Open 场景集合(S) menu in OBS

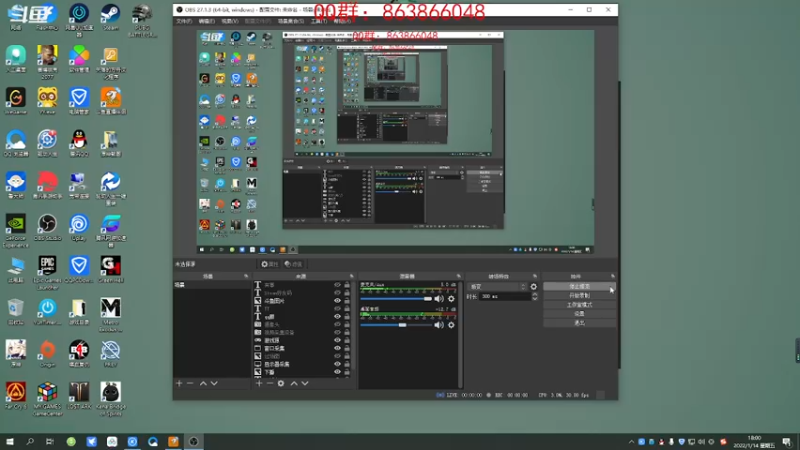click(291, 21)
